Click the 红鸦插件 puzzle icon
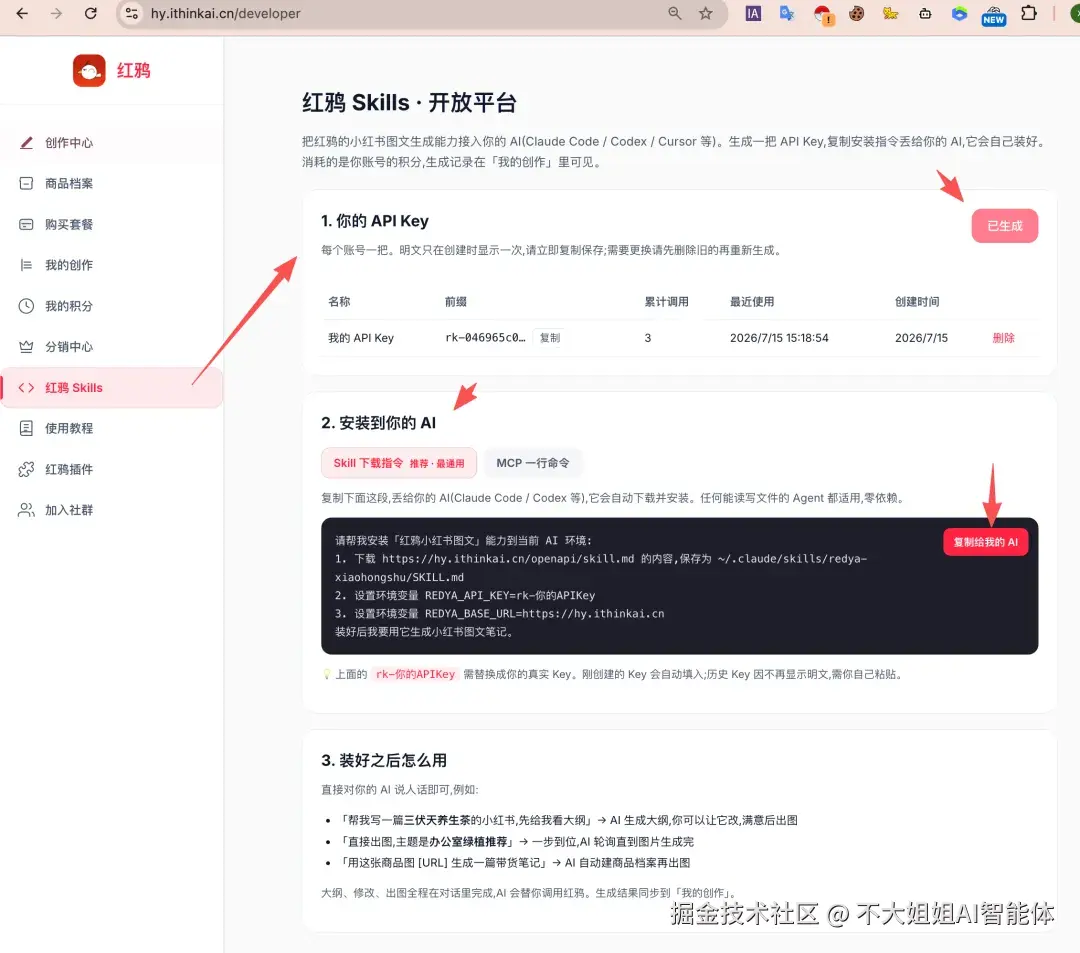1080x953 pixels. coord(26,469)
